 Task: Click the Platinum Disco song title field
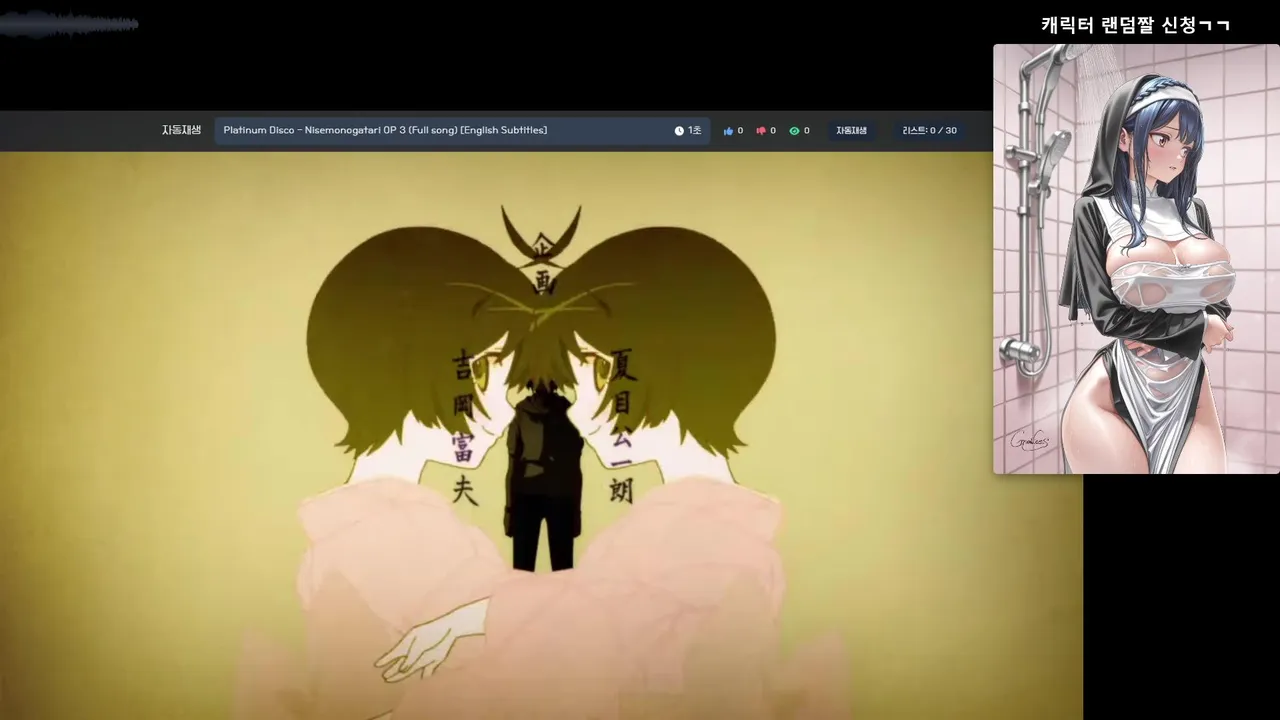coord(462,131)
